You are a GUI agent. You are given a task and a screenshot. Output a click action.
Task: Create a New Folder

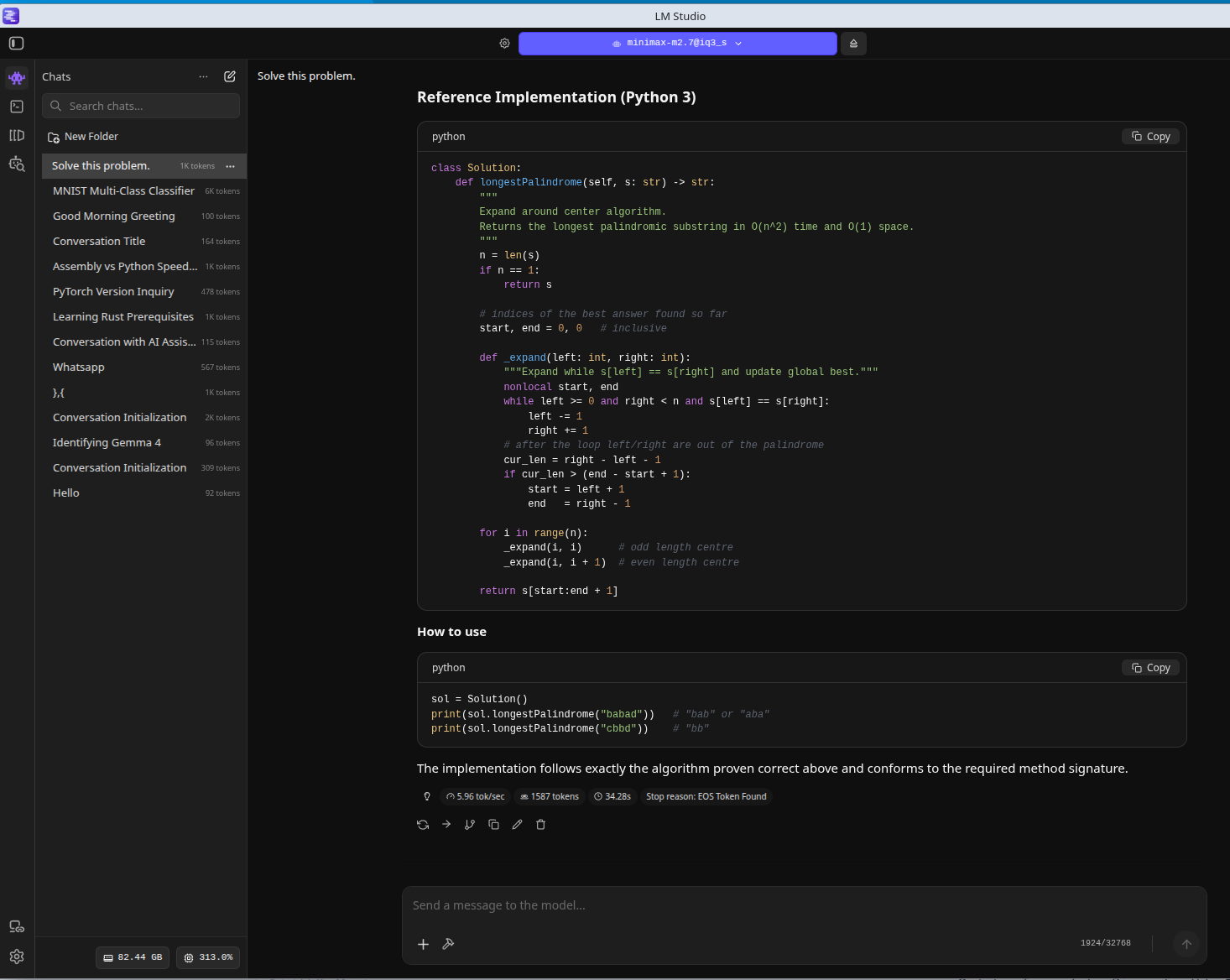coord(83,137)
